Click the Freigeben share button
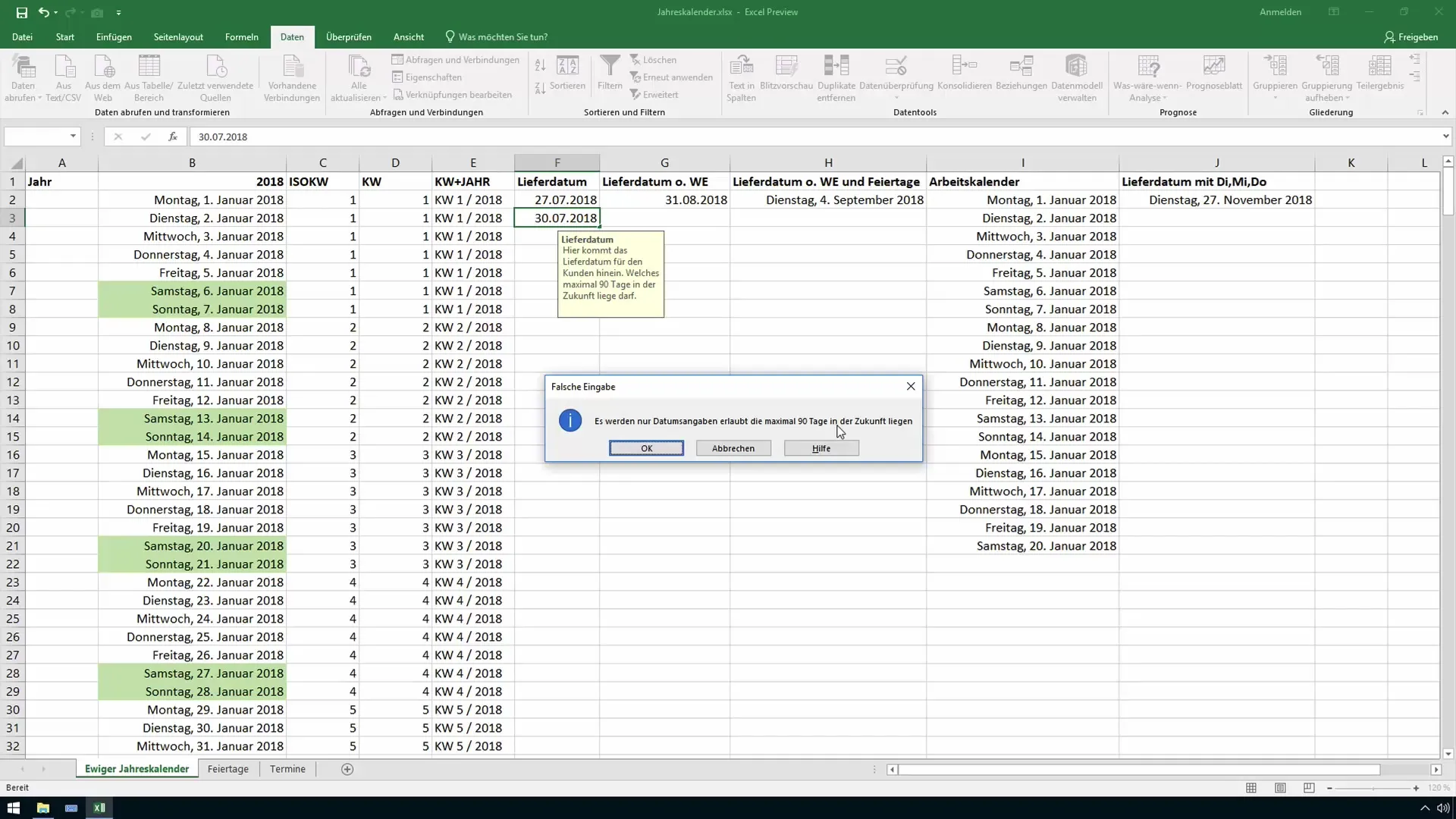This screenshot has height=819, width=1456. coord(1410,36)
